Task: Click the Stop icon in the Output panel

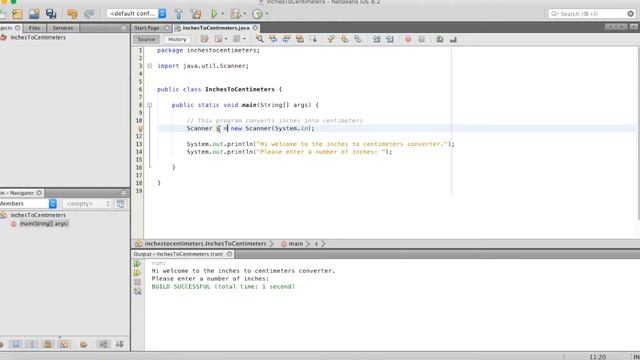Action: click(138, 282)
